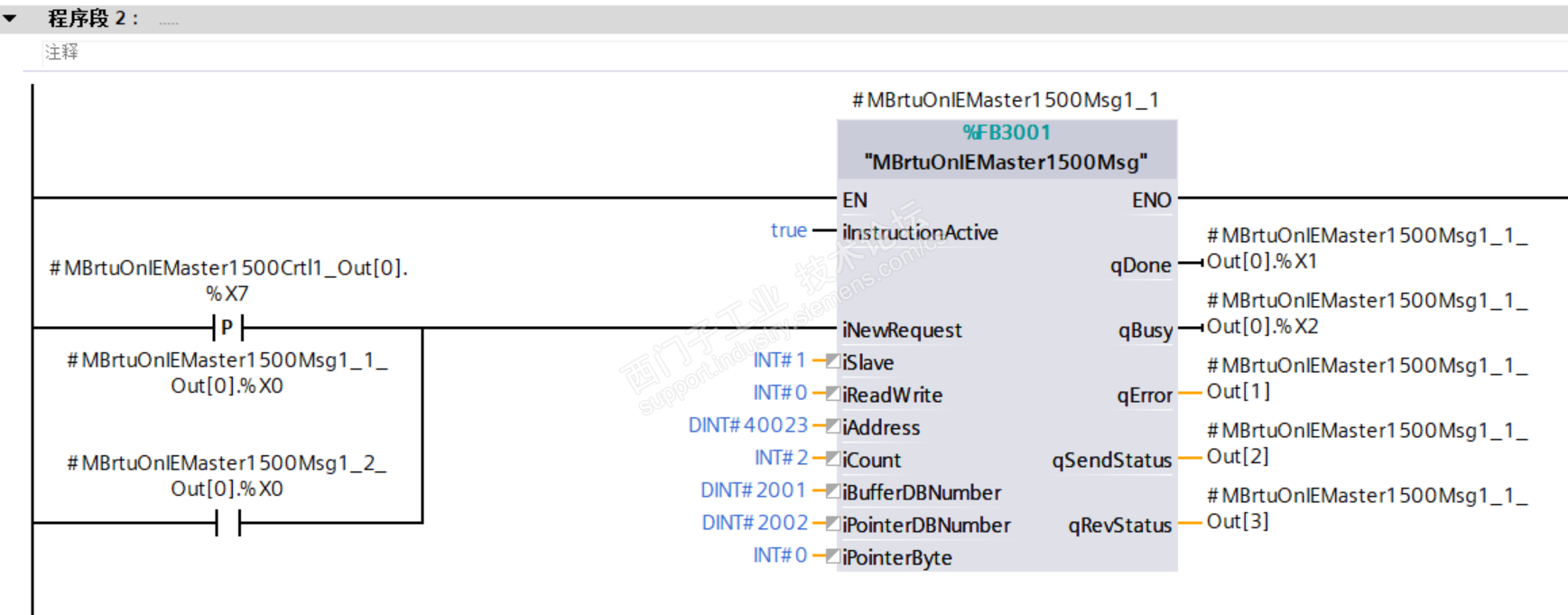Select the 程序段 2 network title
Viewport: 1568px width, 615px height.
93,18
